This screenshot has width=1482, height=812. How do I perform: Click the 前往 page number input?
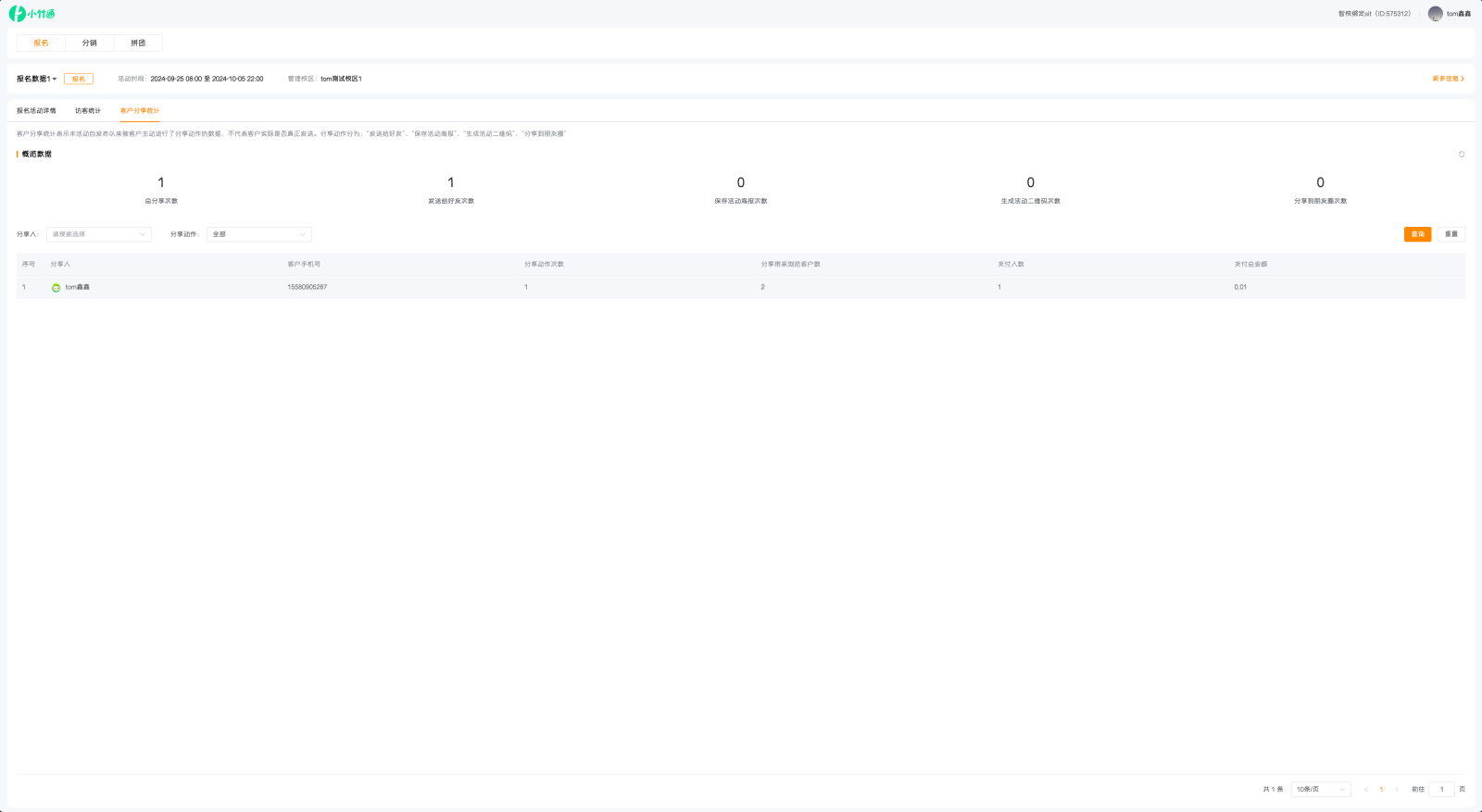[x=1441, y=790]
